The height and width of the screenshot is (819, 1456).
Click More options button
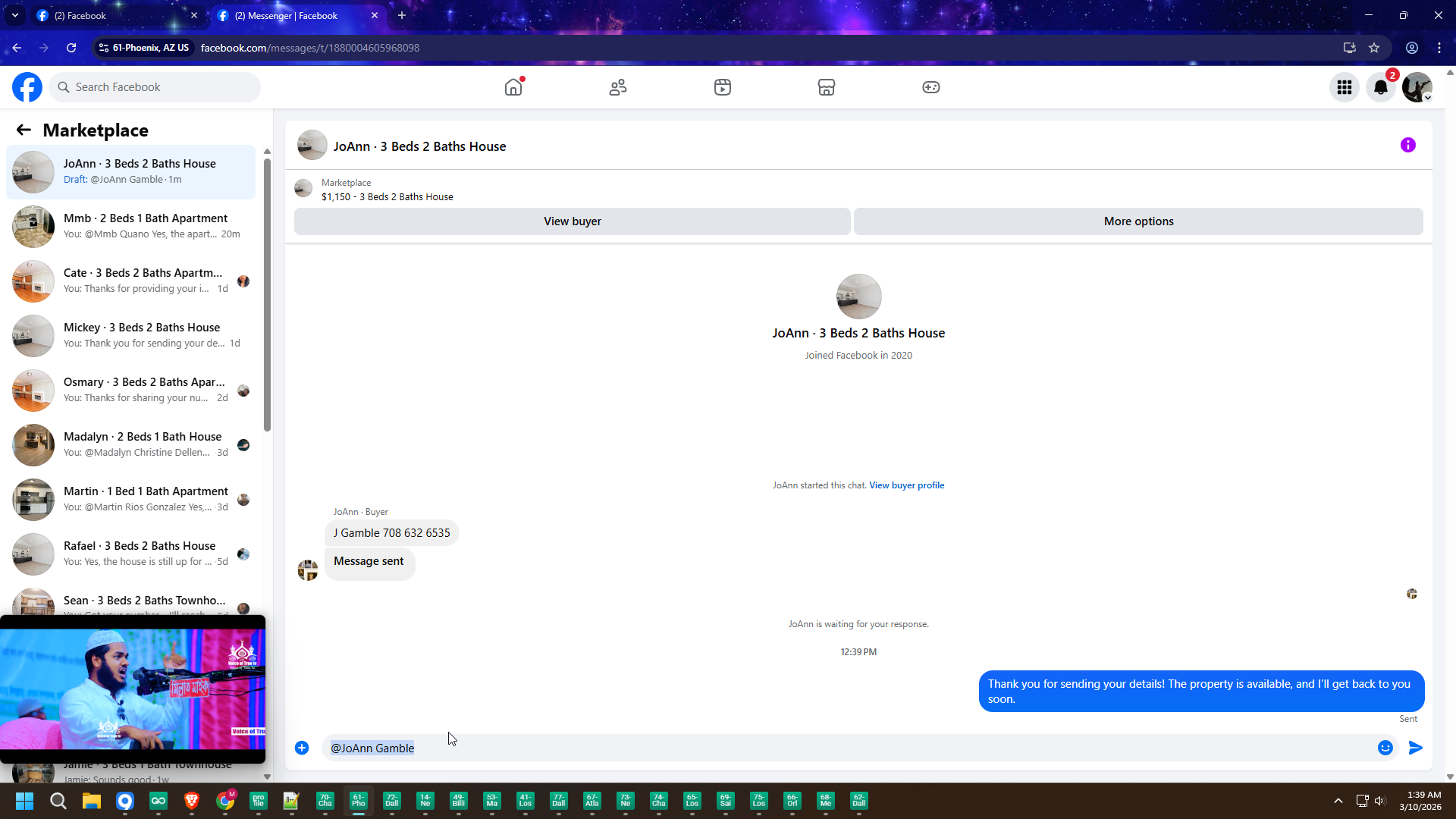(x=1137, y=221)
